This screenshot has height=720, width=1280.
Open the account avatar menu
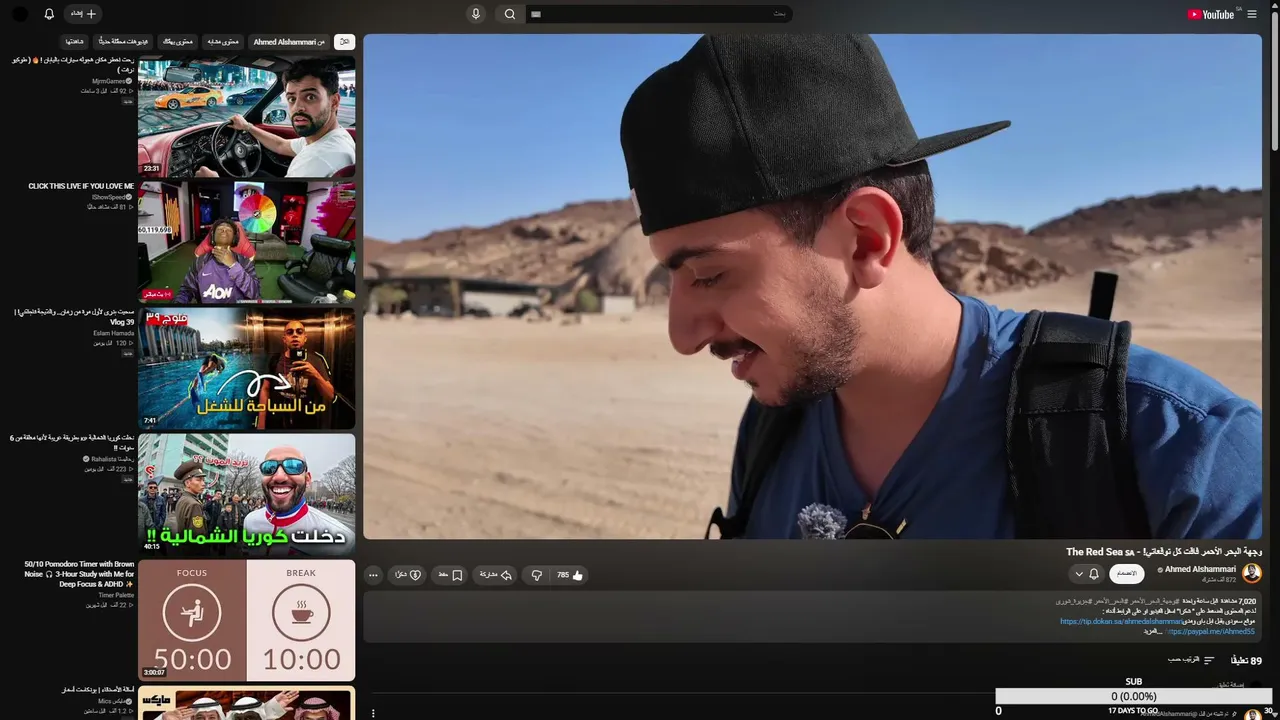click(x=20, y=14)
